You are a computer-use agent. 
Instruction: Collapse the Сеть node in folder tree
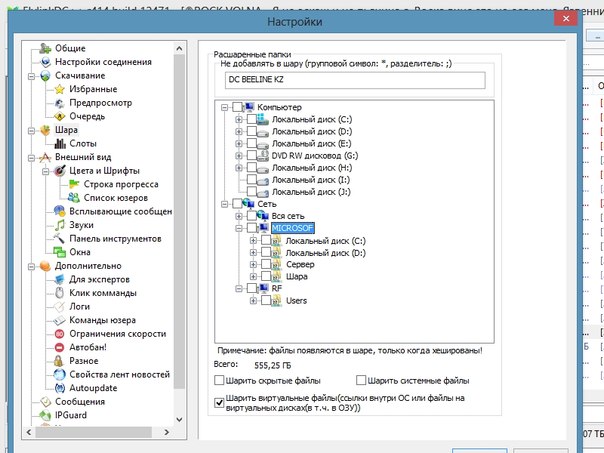pos(225,203)
